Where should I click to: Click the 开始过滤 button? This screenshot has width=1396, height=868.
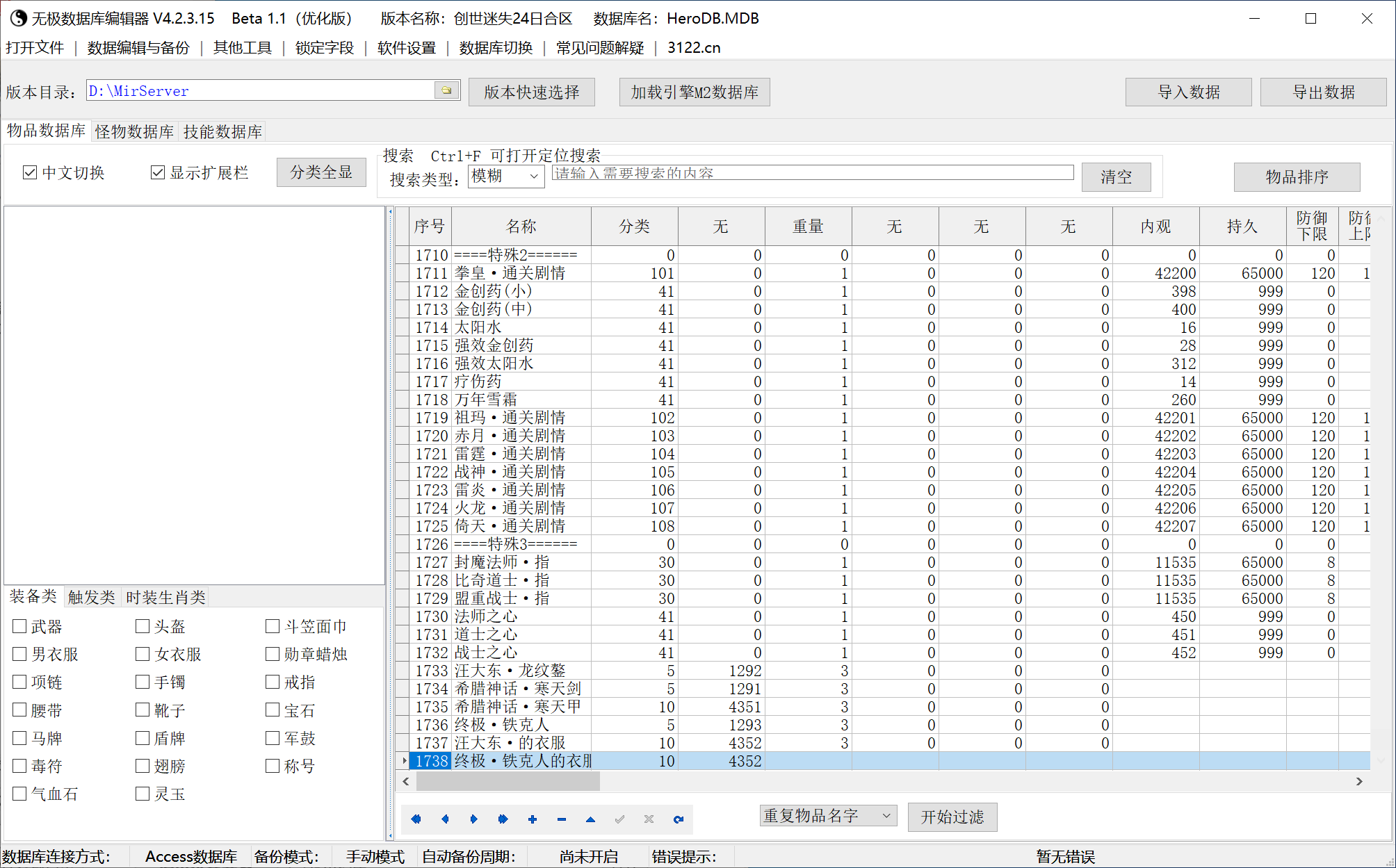(x=952, y=817)
